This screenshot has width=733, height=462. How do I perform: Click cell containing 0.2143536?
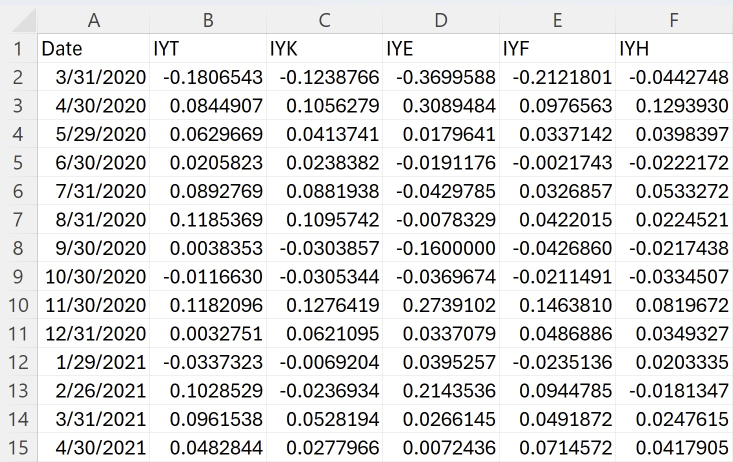coord(440,390)
